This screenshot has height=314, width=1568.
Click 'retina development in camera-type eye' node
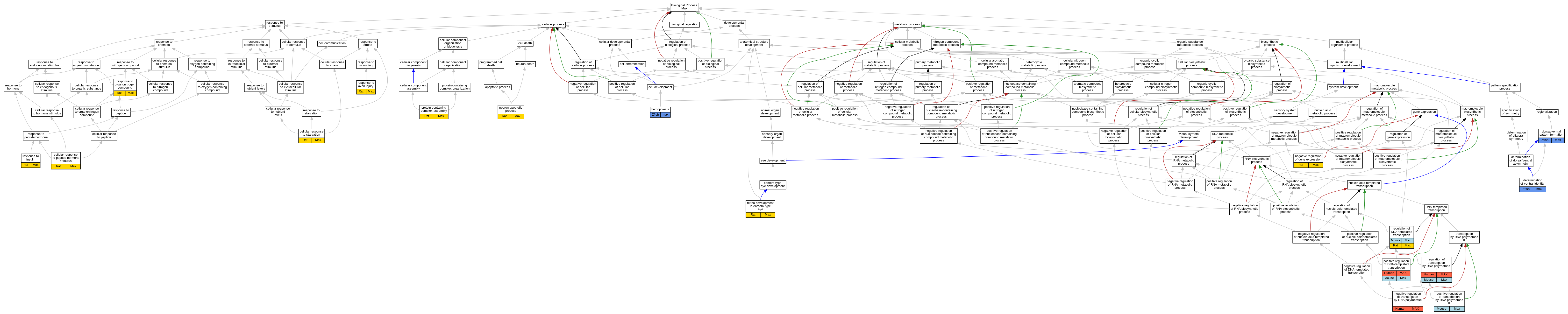click(761, 206)
